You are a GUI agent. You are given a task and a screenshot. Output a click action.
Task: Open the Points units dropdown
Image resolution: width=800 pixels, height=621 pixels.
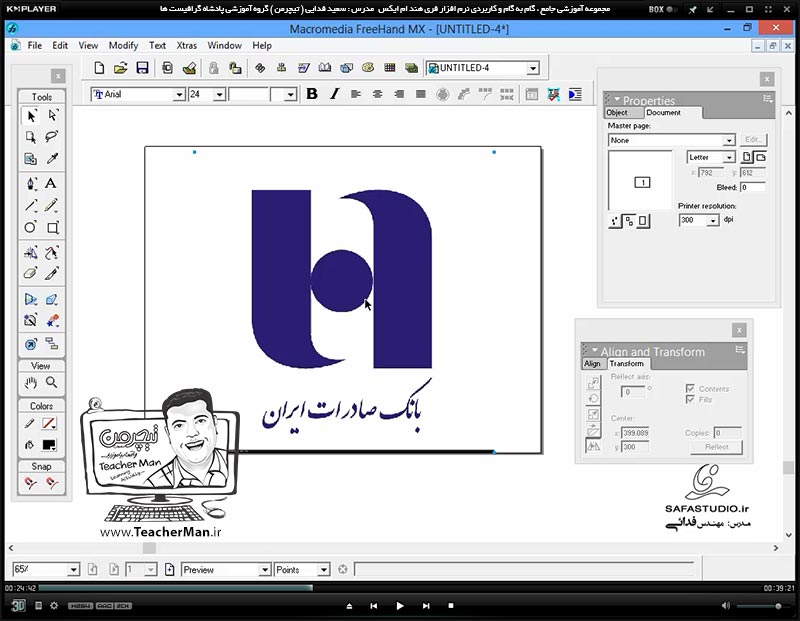pyautogui.click(x=323, y=569)
